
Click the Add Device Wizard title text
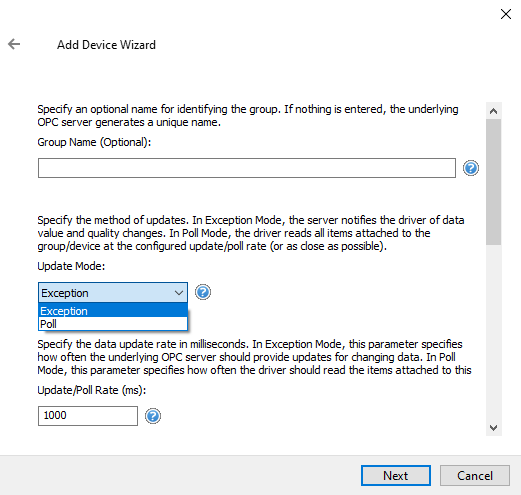pos(106,45)
